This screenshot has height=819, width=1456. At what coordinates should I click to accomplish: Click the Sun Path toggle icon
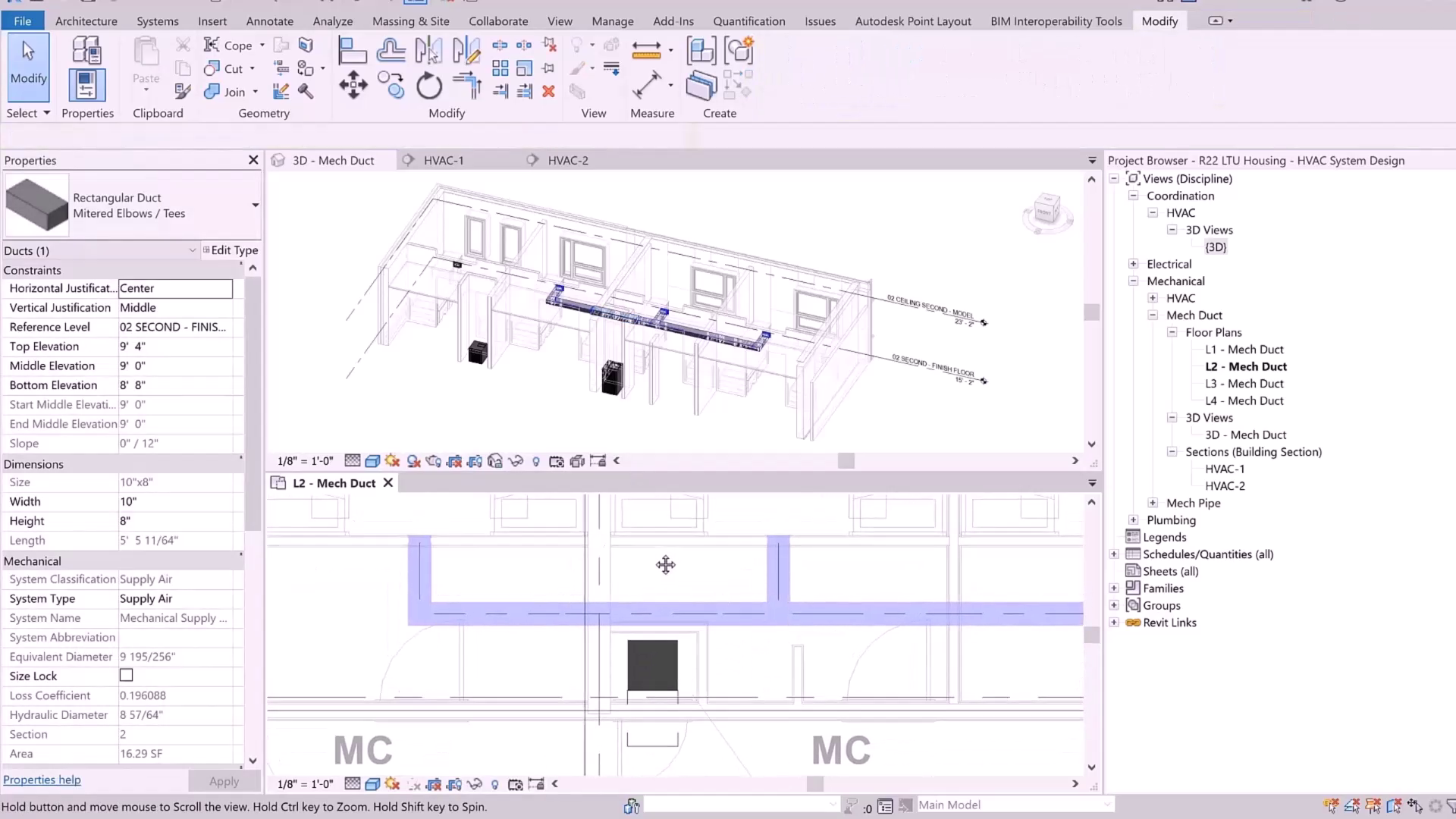pyautogui.click(x=392, y=460)
